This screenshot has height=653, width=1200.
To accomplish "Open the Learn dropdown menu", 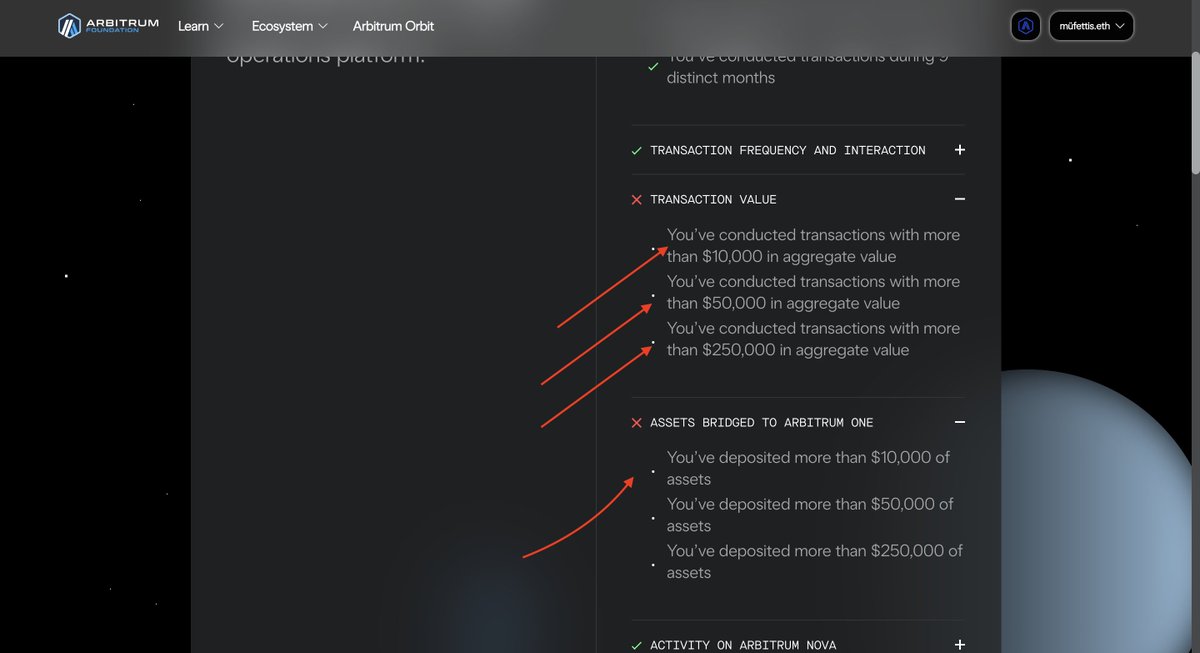I will 201,26.
